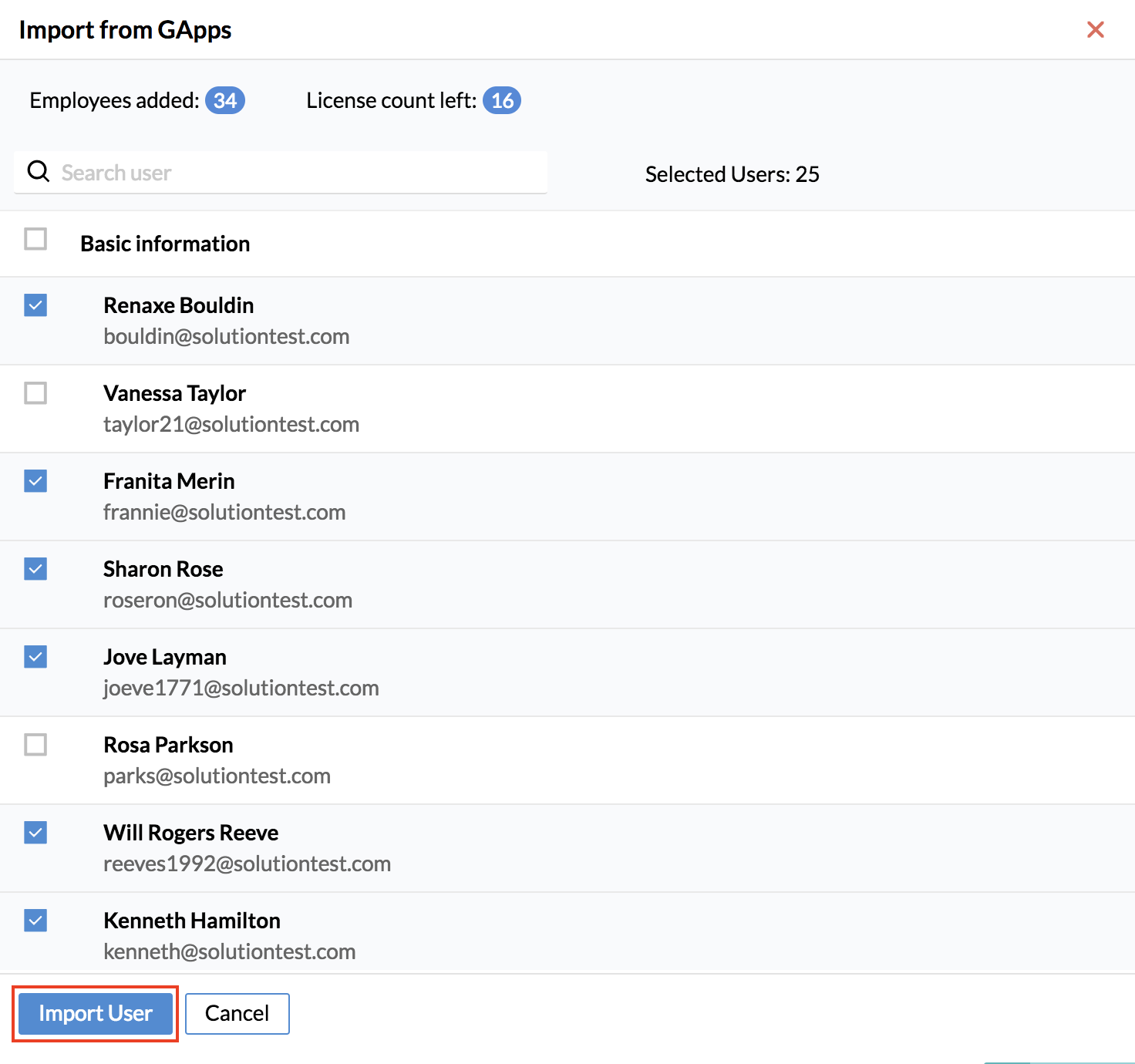Uncheck Kenneth Hamilton's checkbox

35,921
